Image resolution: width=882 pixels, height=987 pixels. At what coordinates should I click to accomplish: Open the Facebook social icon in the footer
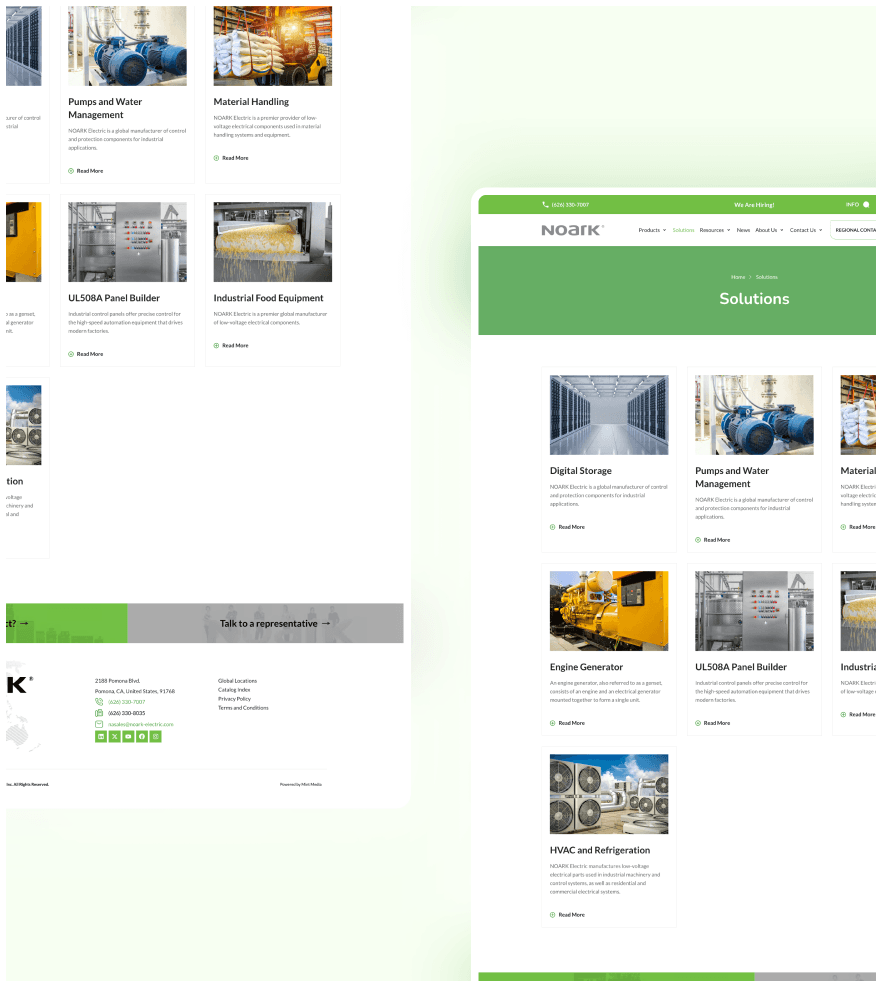[x=142, y=736]
